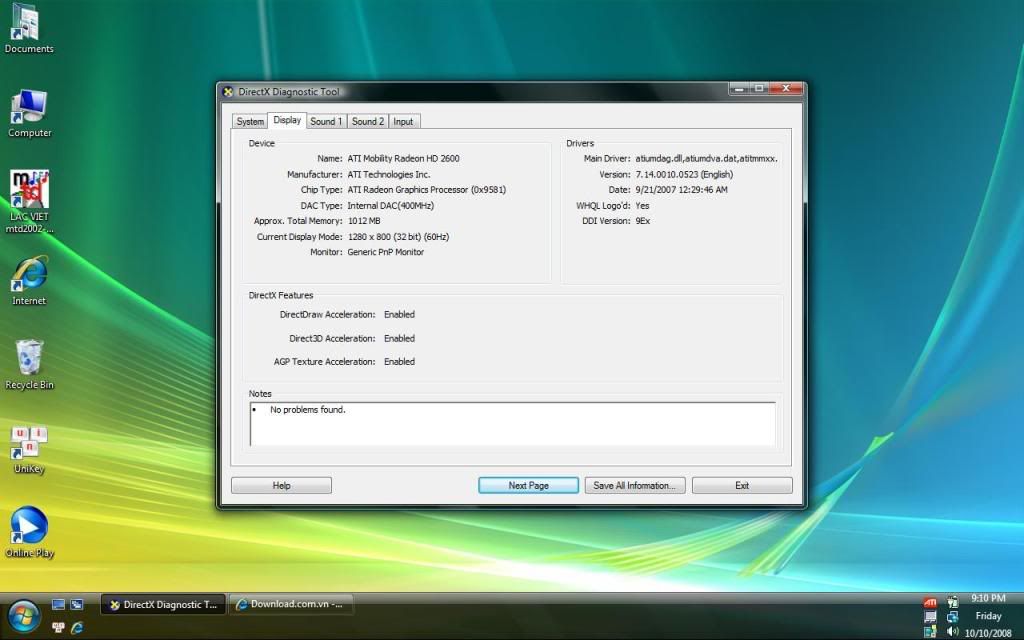Select the Internet Explorer desktop shortcut labeled Internet
This screenshot has height=640, width=1024.
pos(29,281)
